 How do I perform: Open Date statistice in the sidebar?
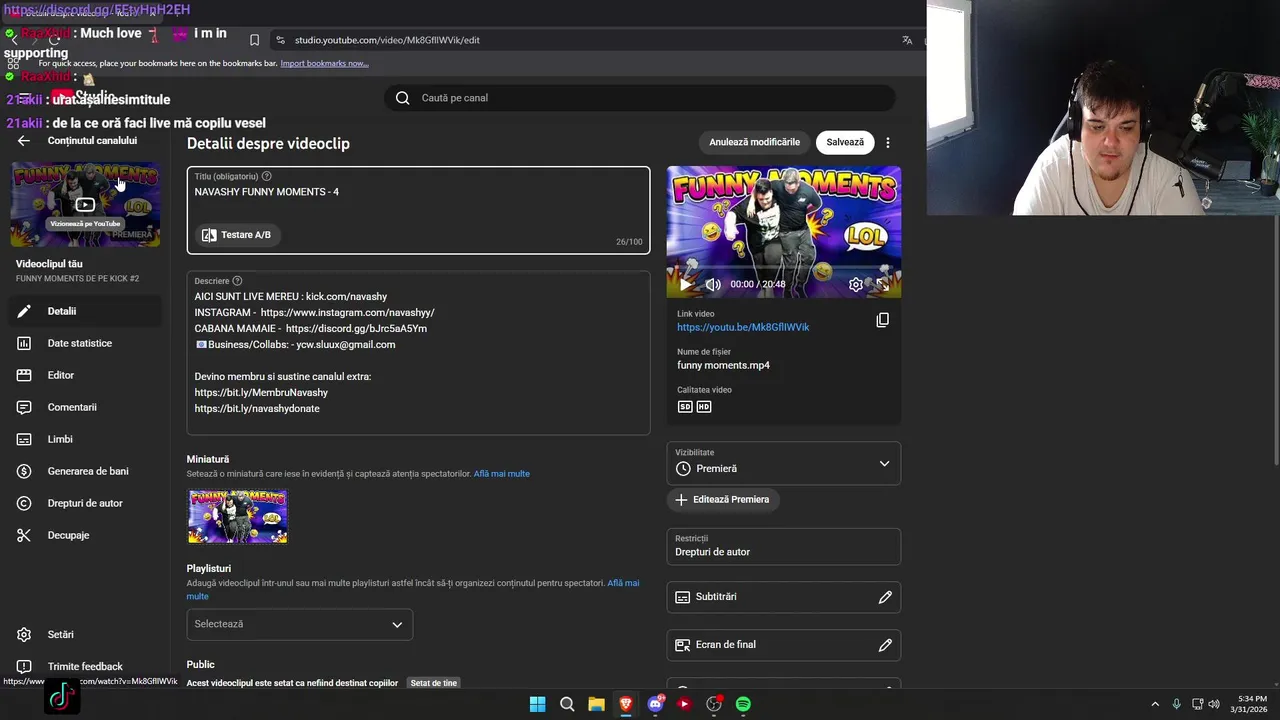coord(85,343)
